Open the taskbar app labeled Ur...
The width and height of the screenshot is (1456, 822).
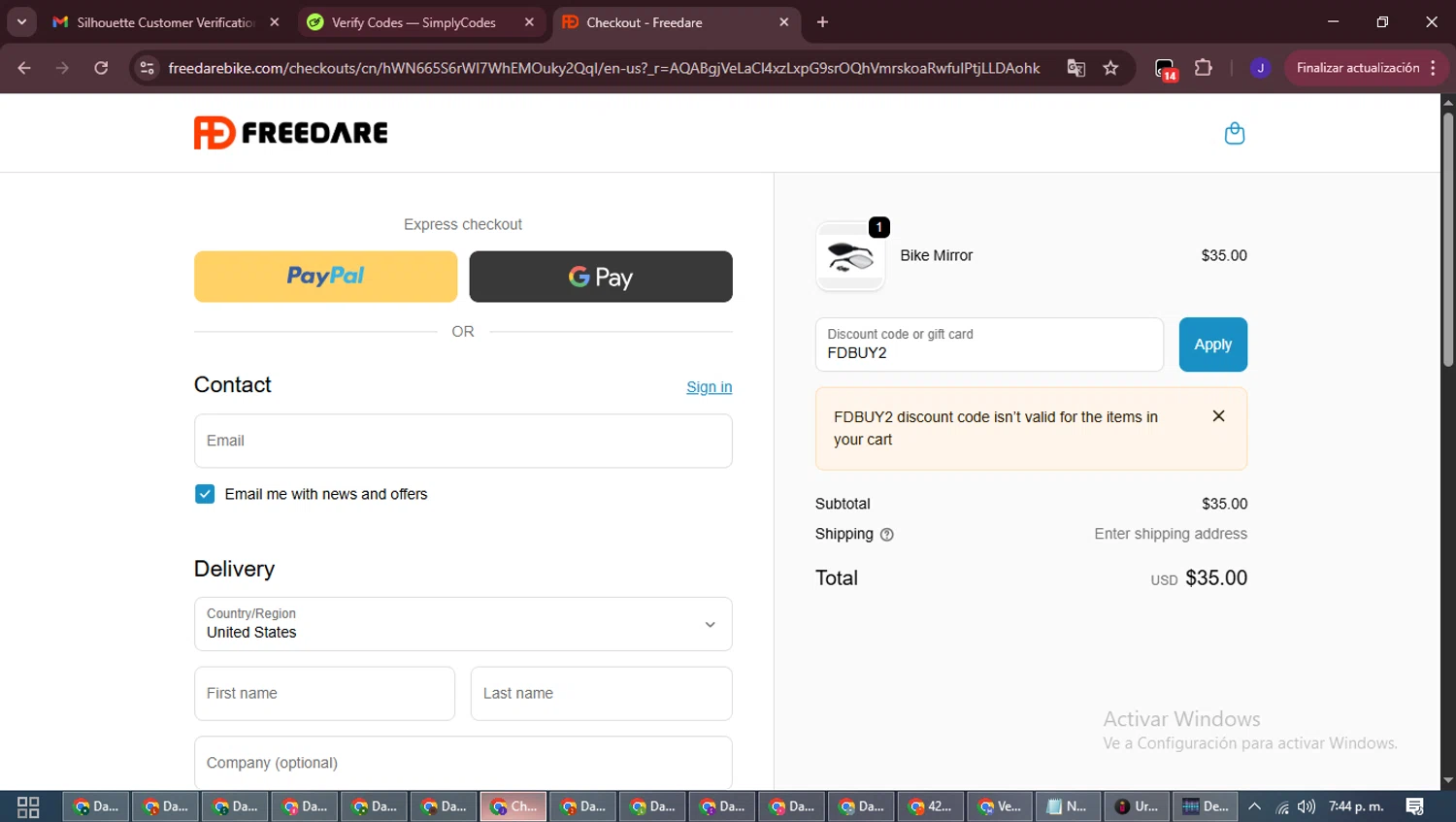(1136, 806)
